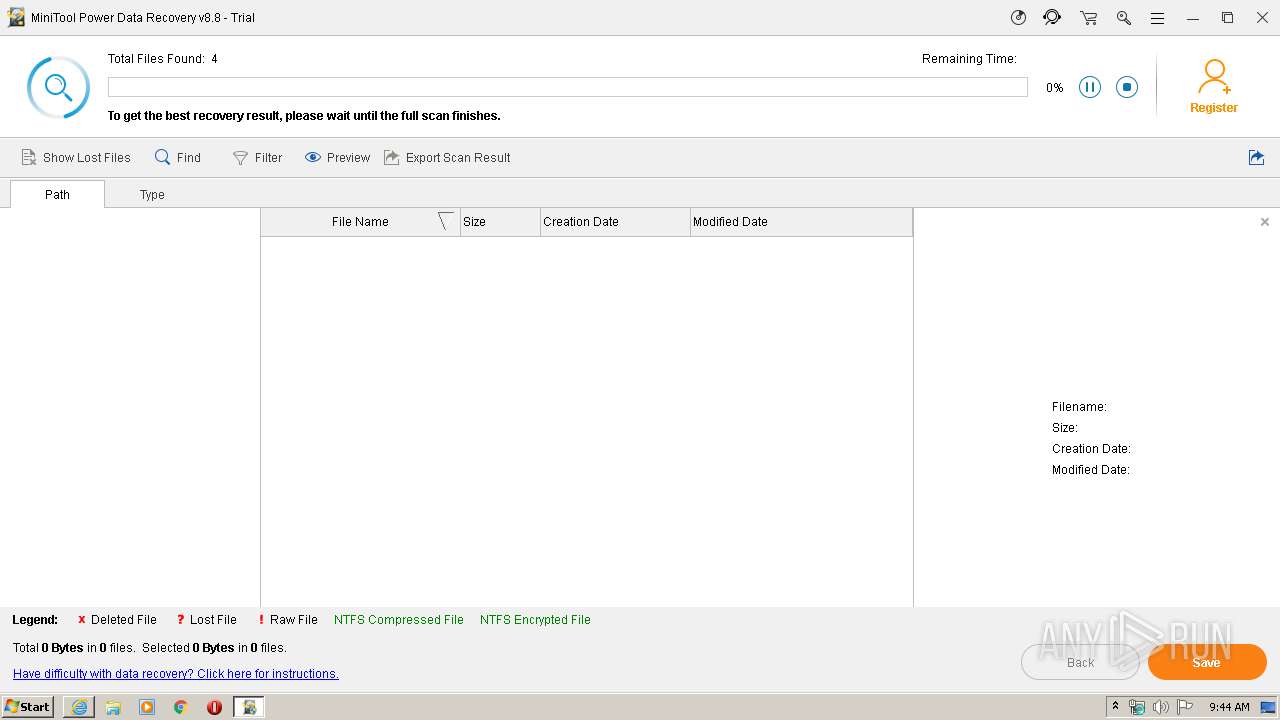Open the hamburger menu
Screen dimensions: 1280x720
click(x=1157, y=18)
